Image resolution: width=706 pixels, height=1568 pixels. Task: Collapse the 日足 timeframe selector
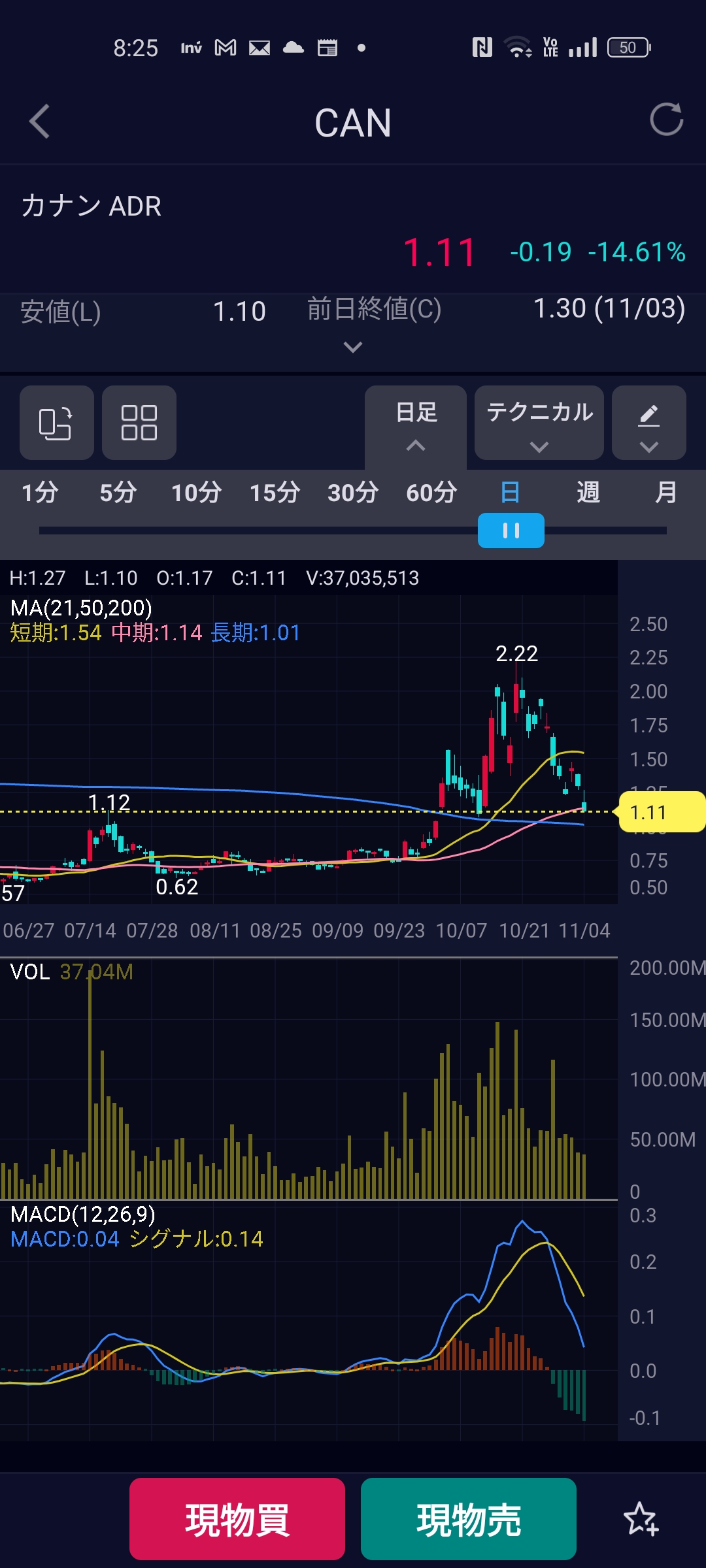[x=416, y=423]
